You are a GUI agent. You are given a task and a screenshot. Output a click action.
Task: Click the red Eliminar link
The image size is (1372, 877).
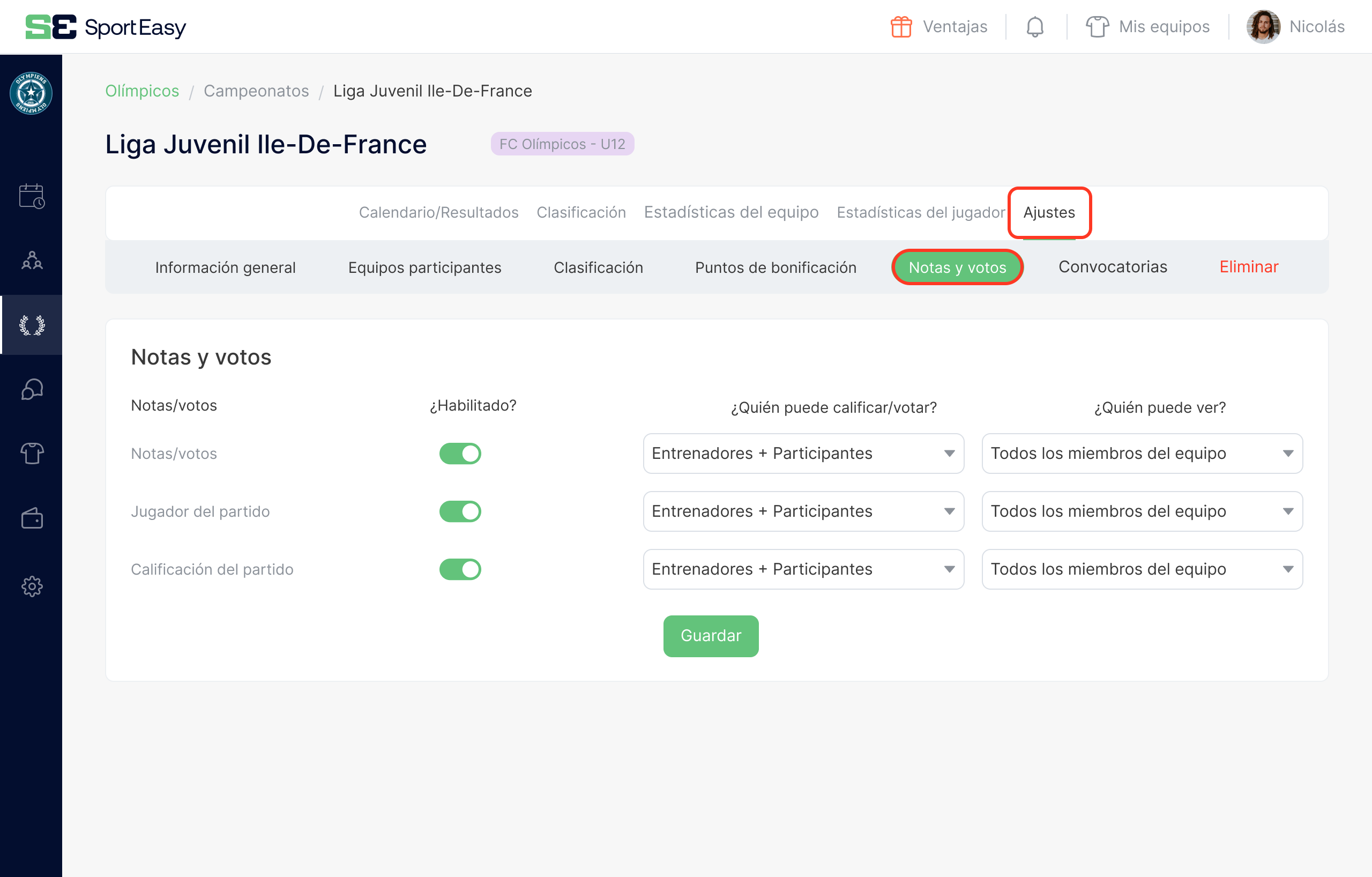coord(1249,266)
